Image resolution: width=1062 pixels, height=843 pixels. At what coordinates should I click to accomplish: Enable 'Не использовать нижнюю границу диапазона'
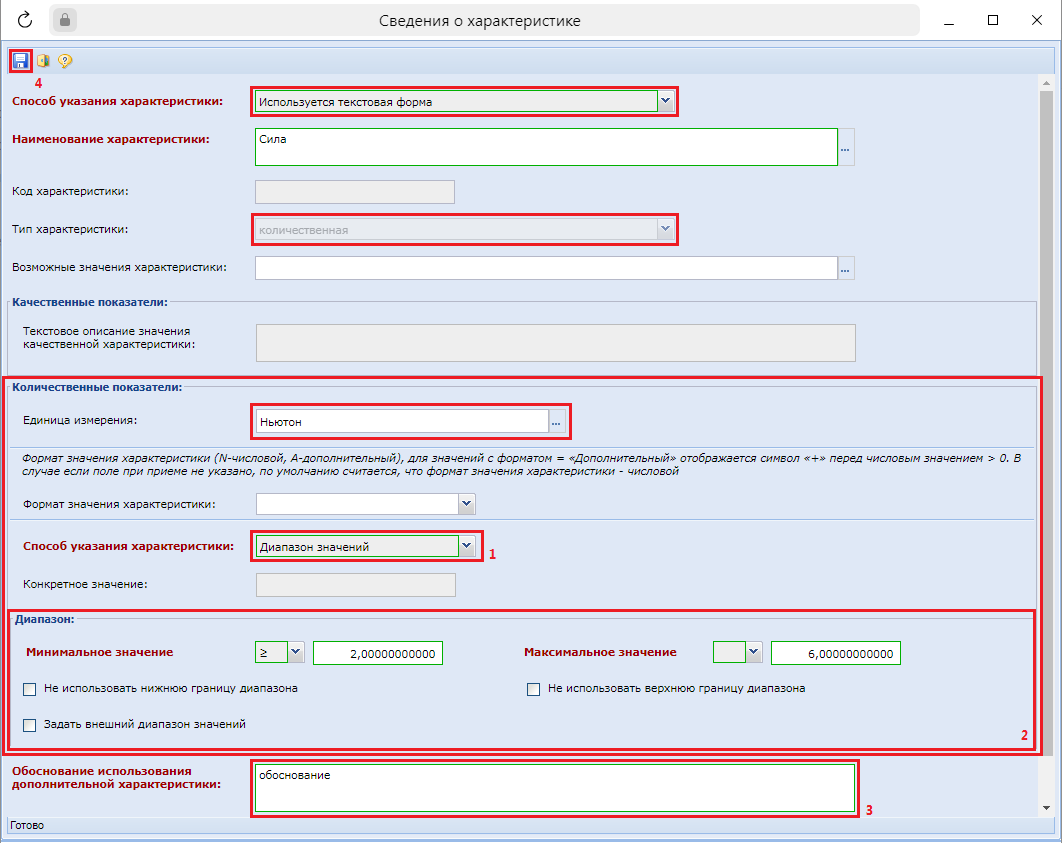[x=30, y=689]
